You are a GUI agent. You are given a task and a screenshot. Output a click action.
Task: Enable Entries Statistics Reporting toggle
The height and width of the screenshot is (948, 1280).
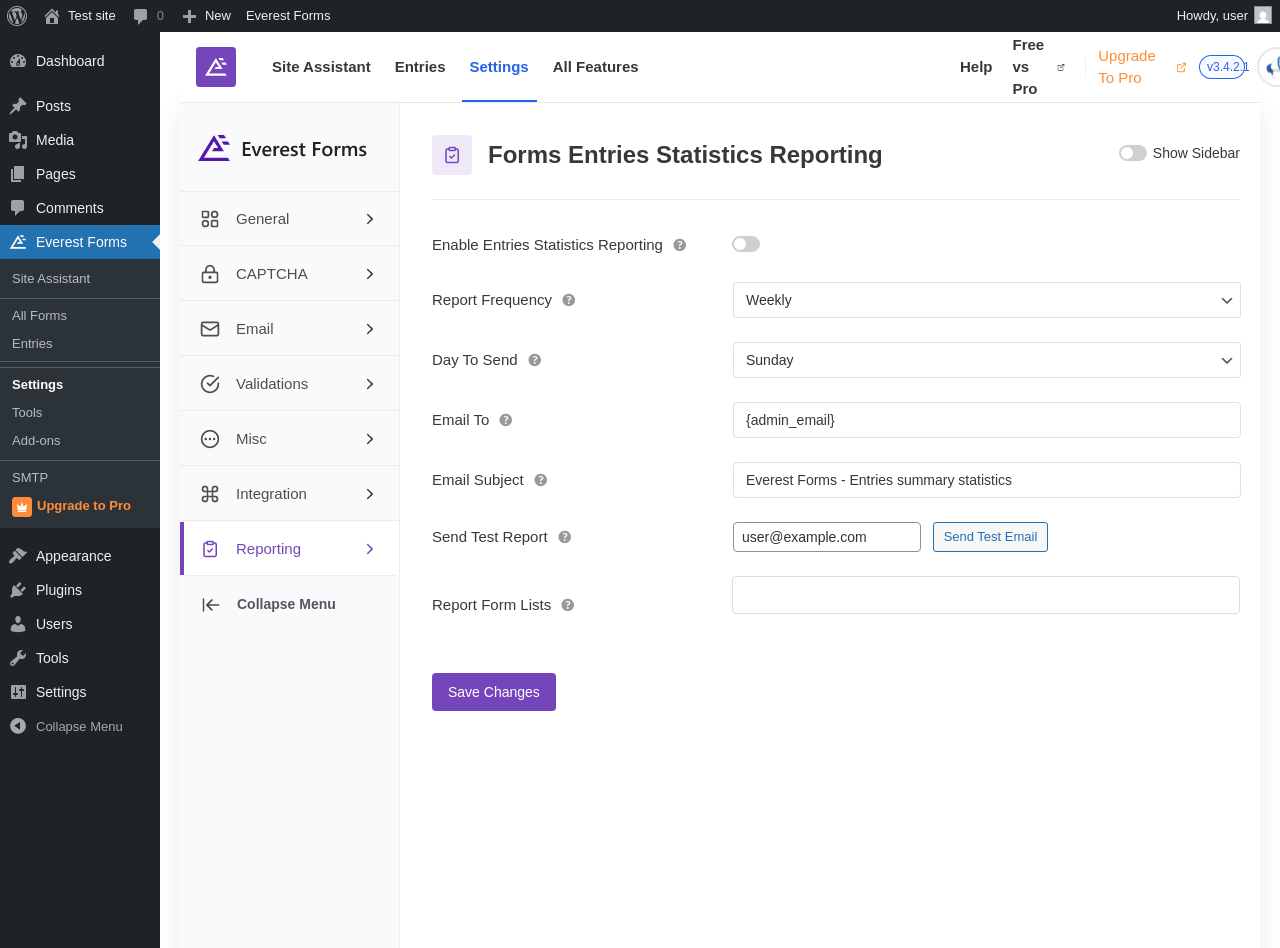click(746, 244)
